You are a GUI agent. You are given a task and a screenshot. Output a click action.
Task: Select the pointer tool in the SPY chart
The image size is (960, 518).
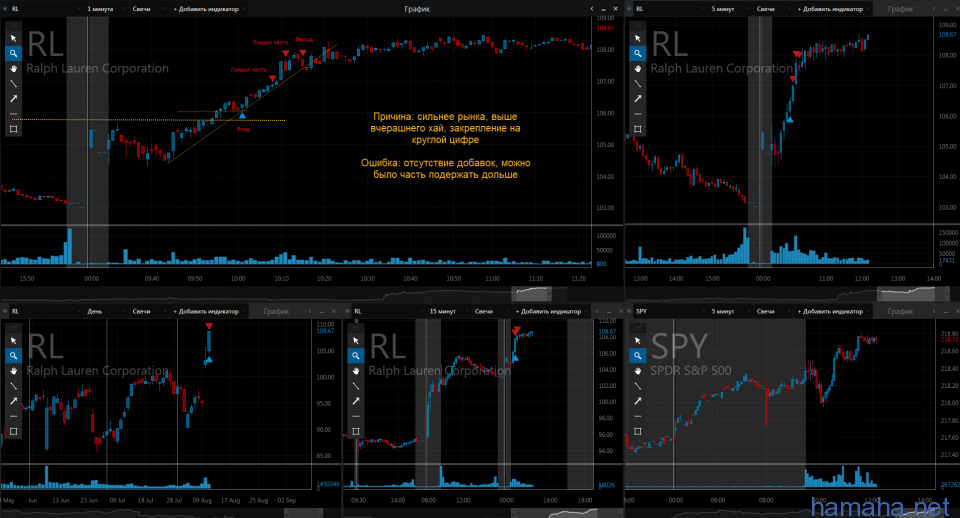click(637, 341)
